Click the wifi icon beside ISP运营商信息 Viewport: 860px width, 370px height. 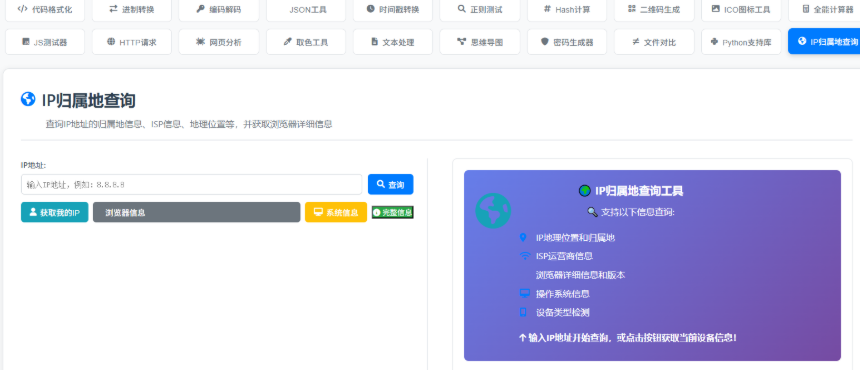point(525,256)
